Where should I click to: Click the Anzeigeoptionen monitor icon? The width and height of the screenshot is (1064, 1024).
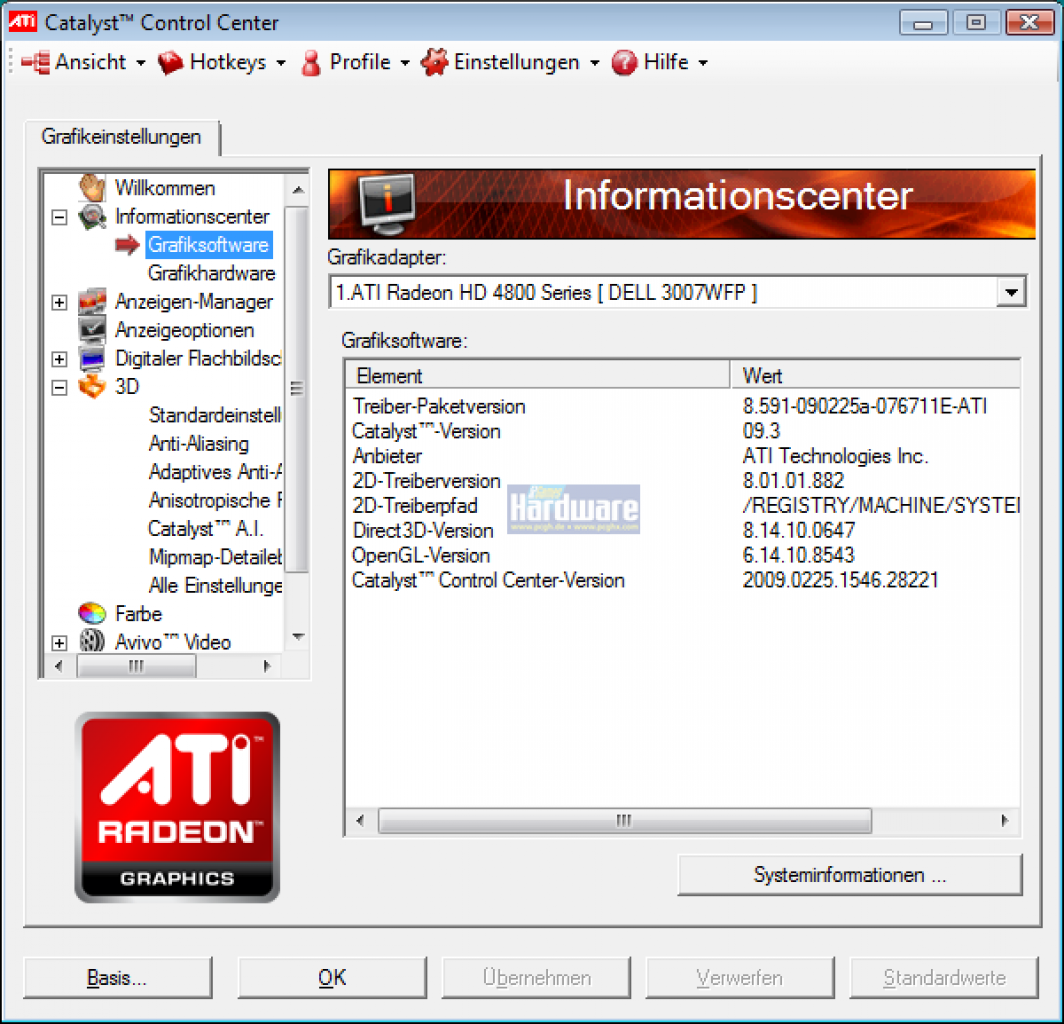point(92,330)
